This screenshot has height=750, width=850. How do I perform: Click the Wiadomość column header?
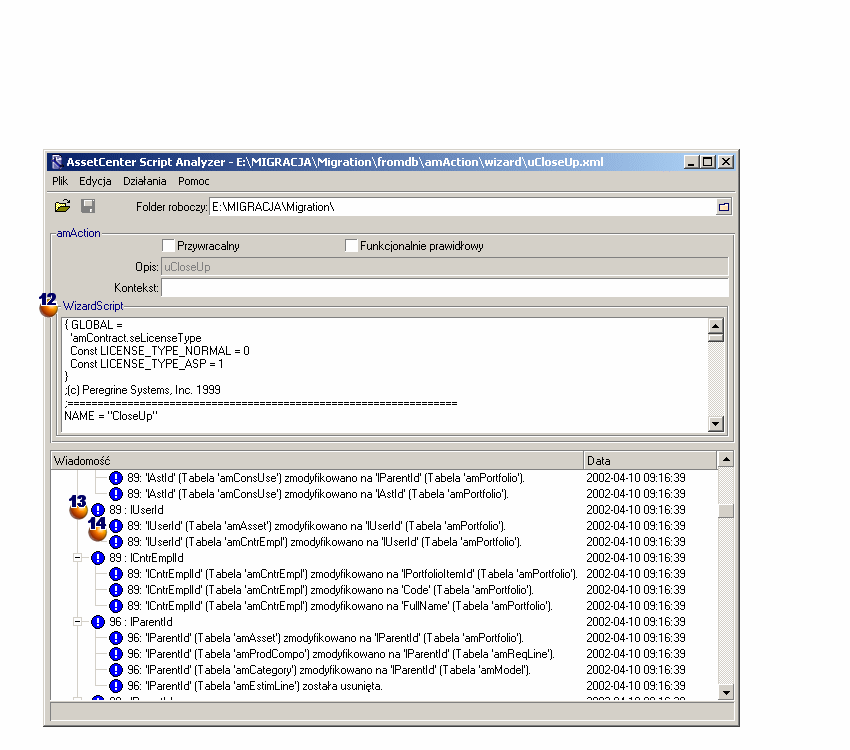point(317,461)
